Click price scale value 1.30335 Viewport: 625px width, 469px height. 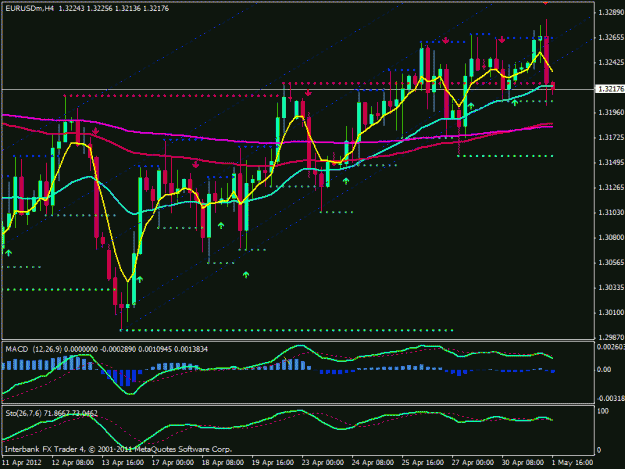(611, 287)
